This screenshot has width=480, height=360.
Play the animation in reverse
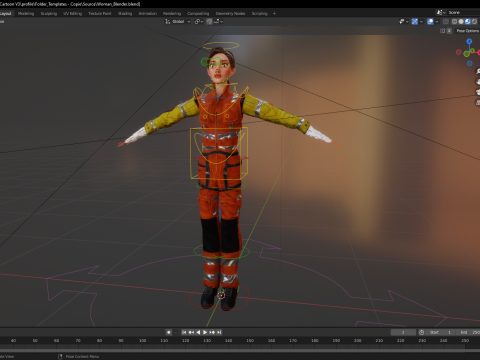pyautogui.click(x=198, y=332)
